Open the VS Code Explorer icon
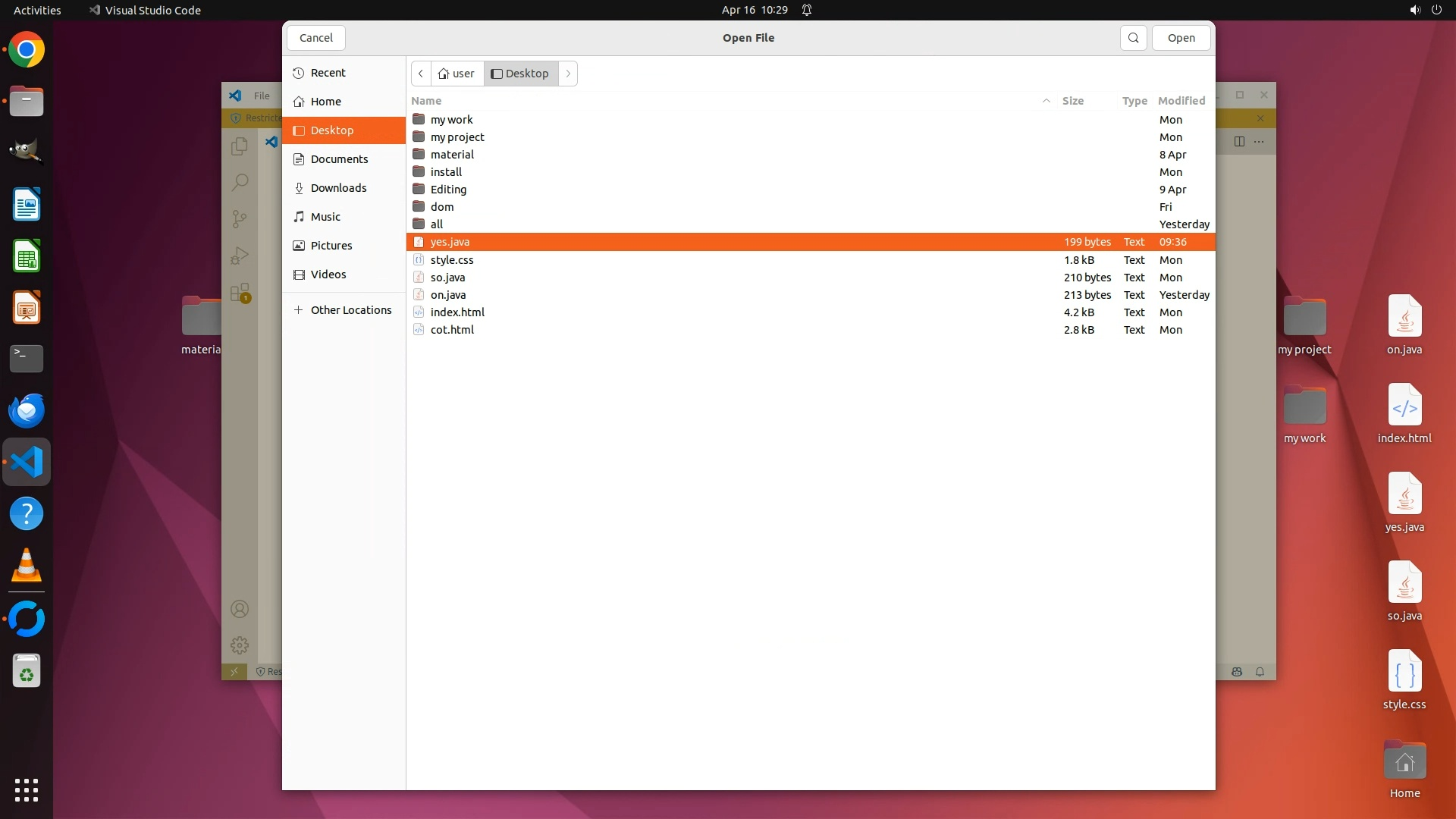The image size is (1456, 819). 240,146
